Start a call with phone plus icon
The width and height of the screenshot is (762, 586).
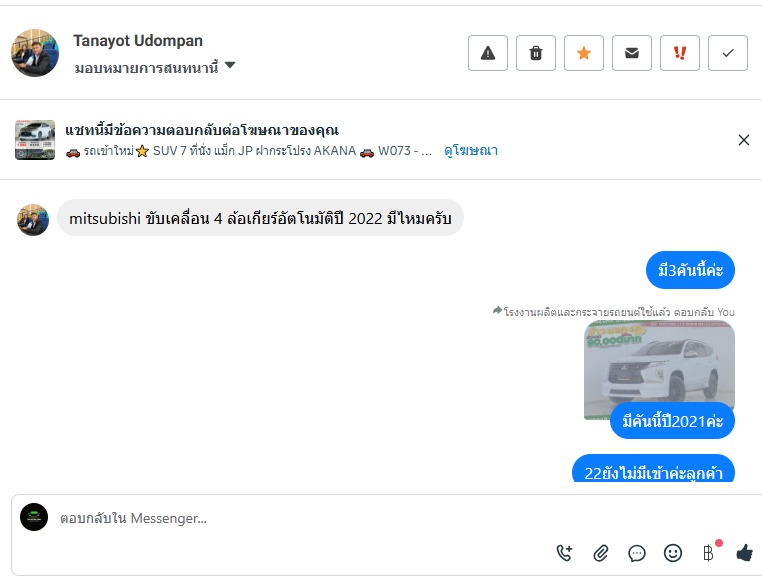(564, 553)
